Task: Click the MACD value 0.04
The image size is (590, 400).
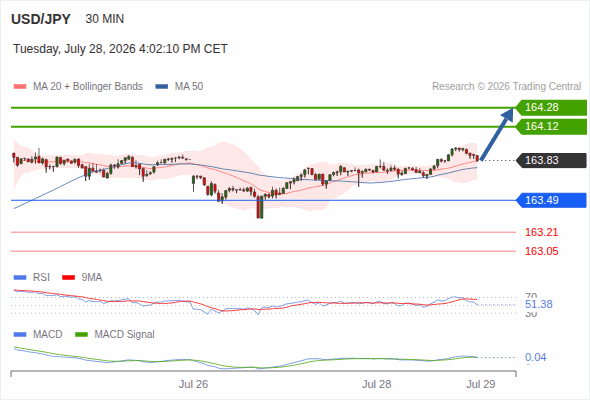Action: click(536, 357)
